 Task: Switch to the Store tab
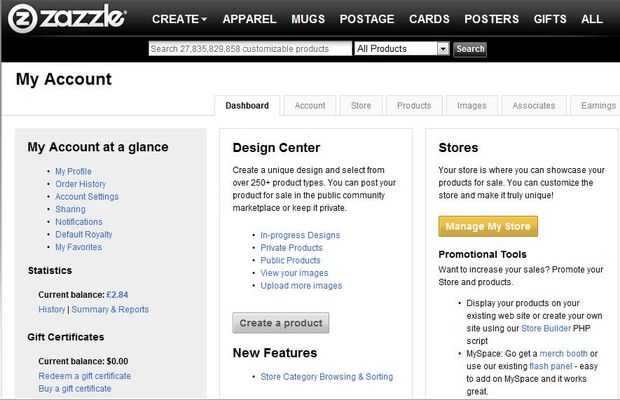[361, 105]
